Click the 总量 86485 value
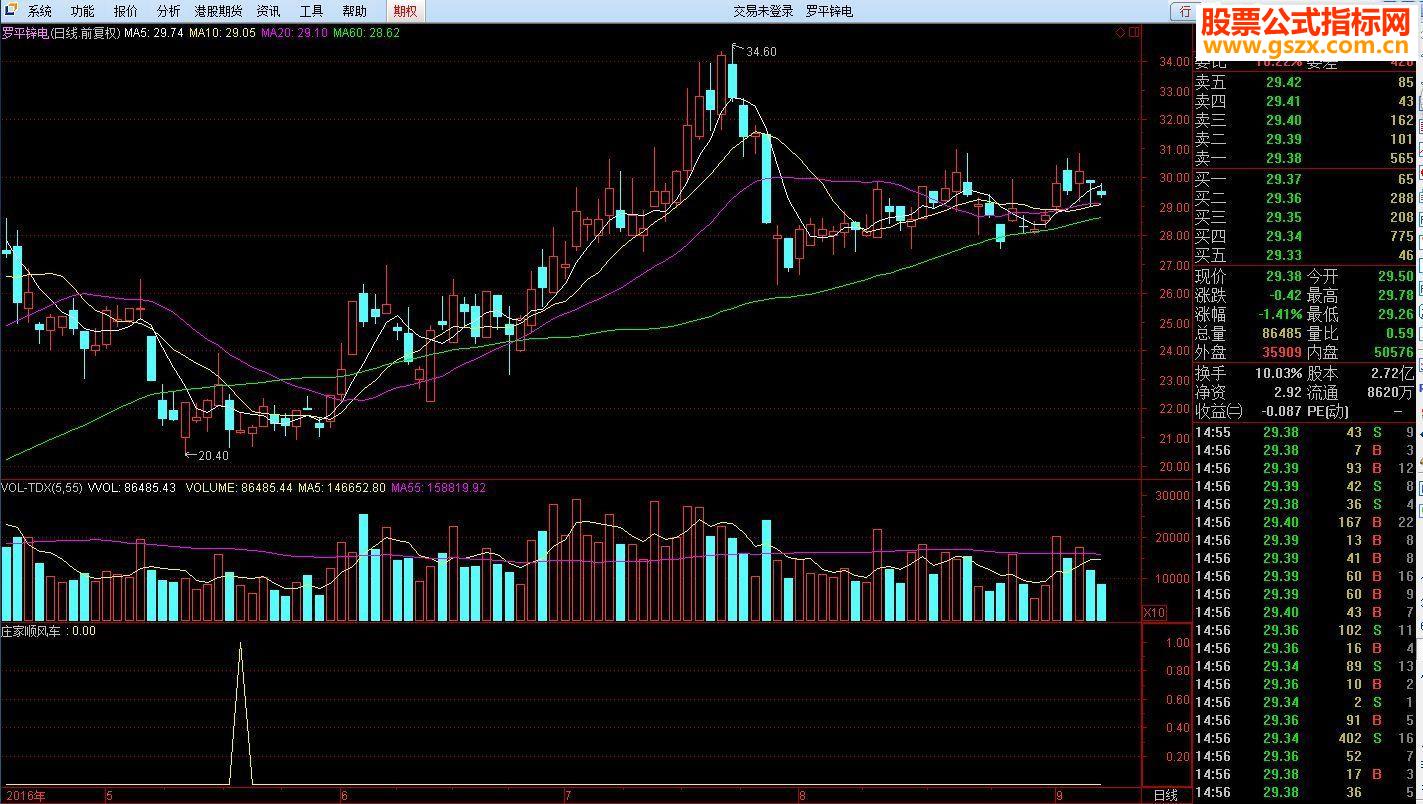The width and height of the screenshot is (1423, 804). 1281,334
